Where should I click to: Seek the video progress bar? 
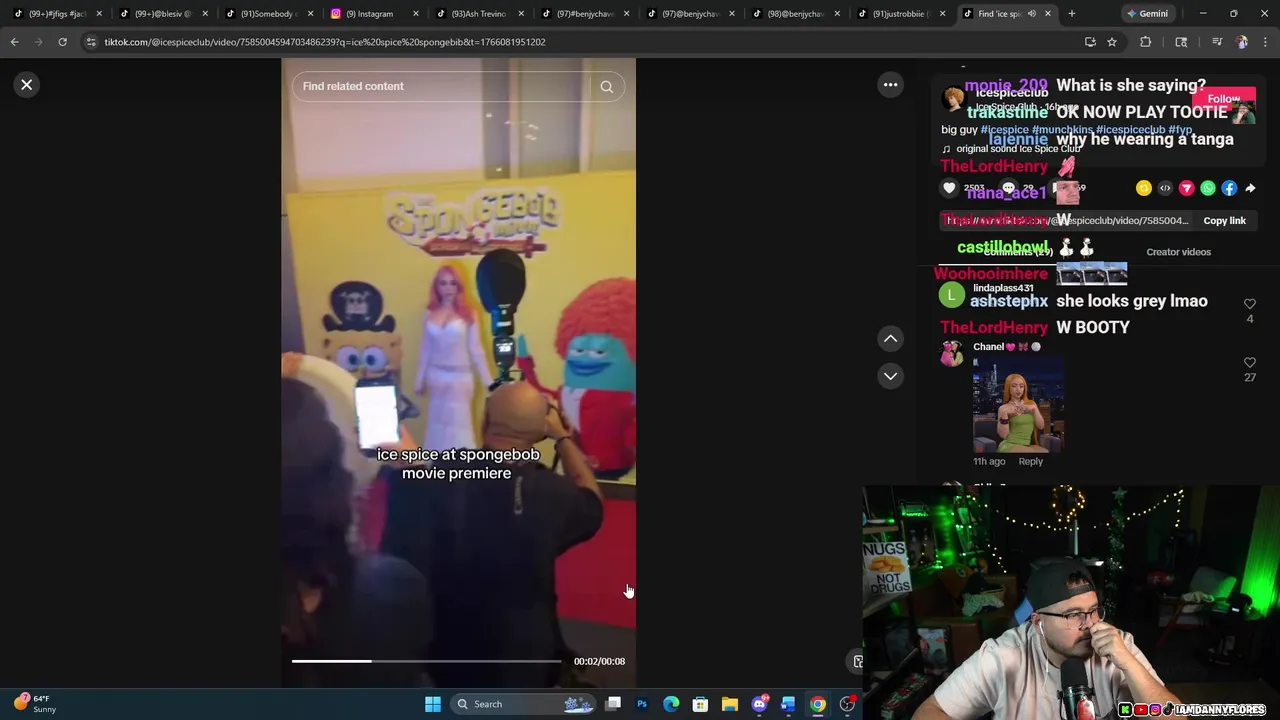pyautogui.click(x=426, y=661)
